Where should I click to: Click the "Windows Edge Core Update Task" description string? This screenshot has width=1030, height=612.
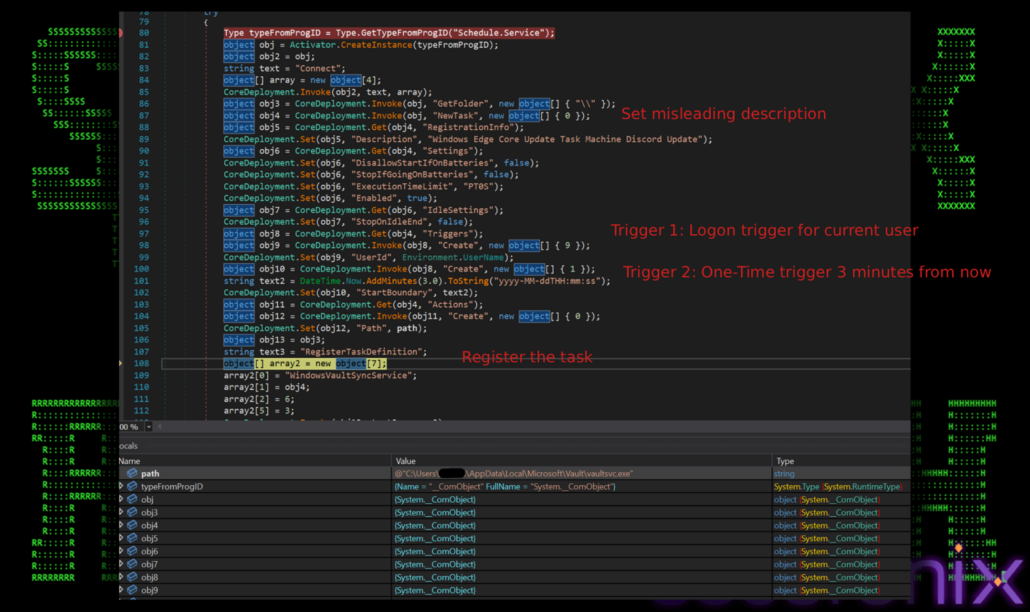pyautogui.click(x=568, y=139)
